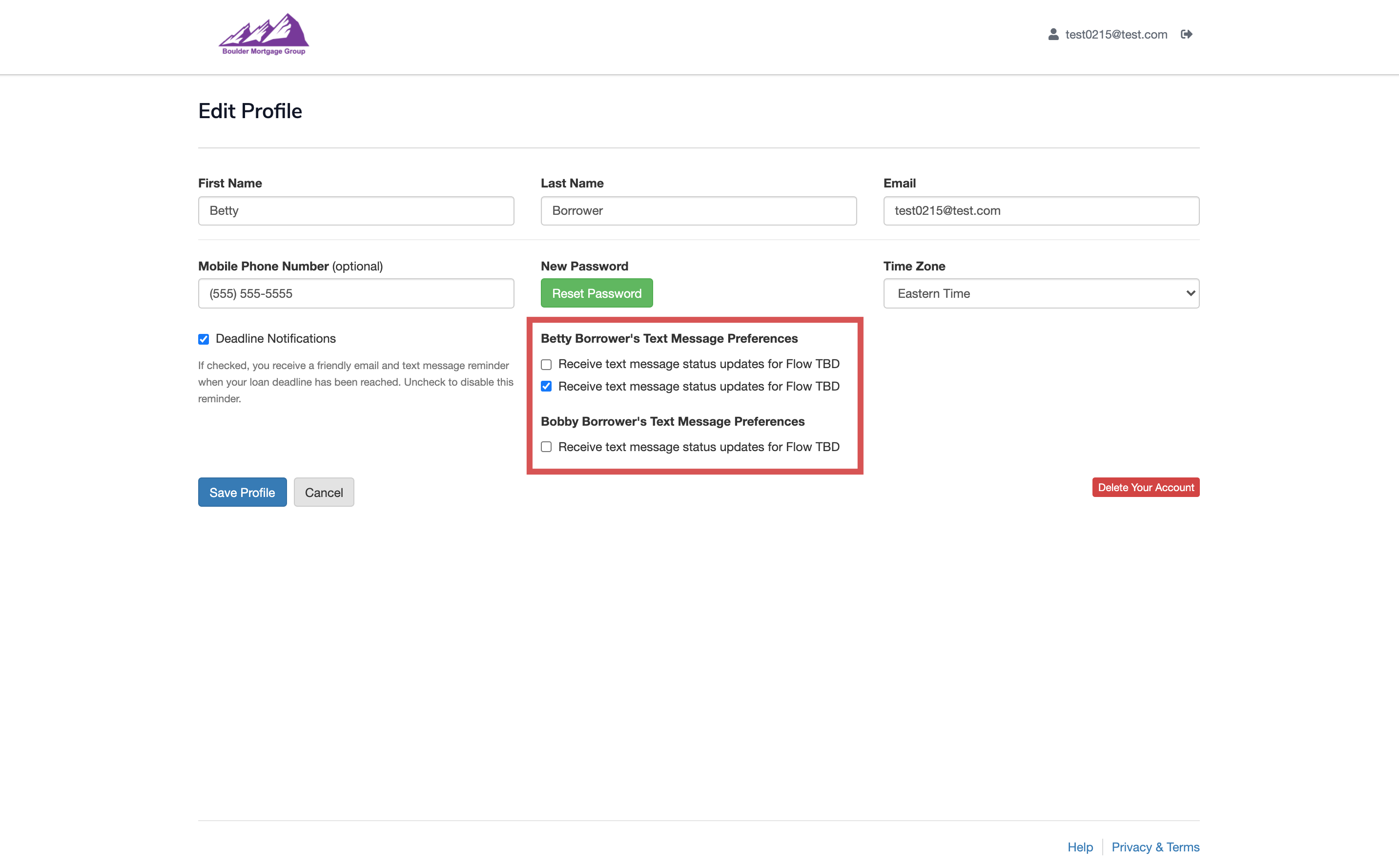Screen dimensions: 1399x868
Task: Click the Time Zone dropdown arrow
Action: [x=1190, y=293]
